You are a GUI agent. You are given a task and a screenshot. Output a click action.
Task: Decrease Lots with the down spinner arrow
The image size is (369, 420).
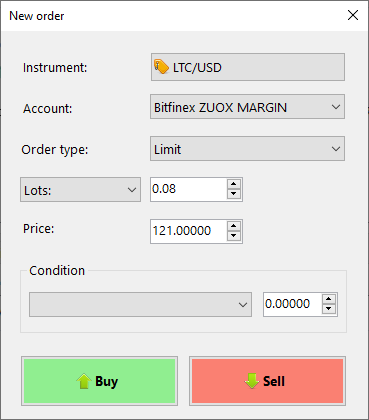click(234, 194)
